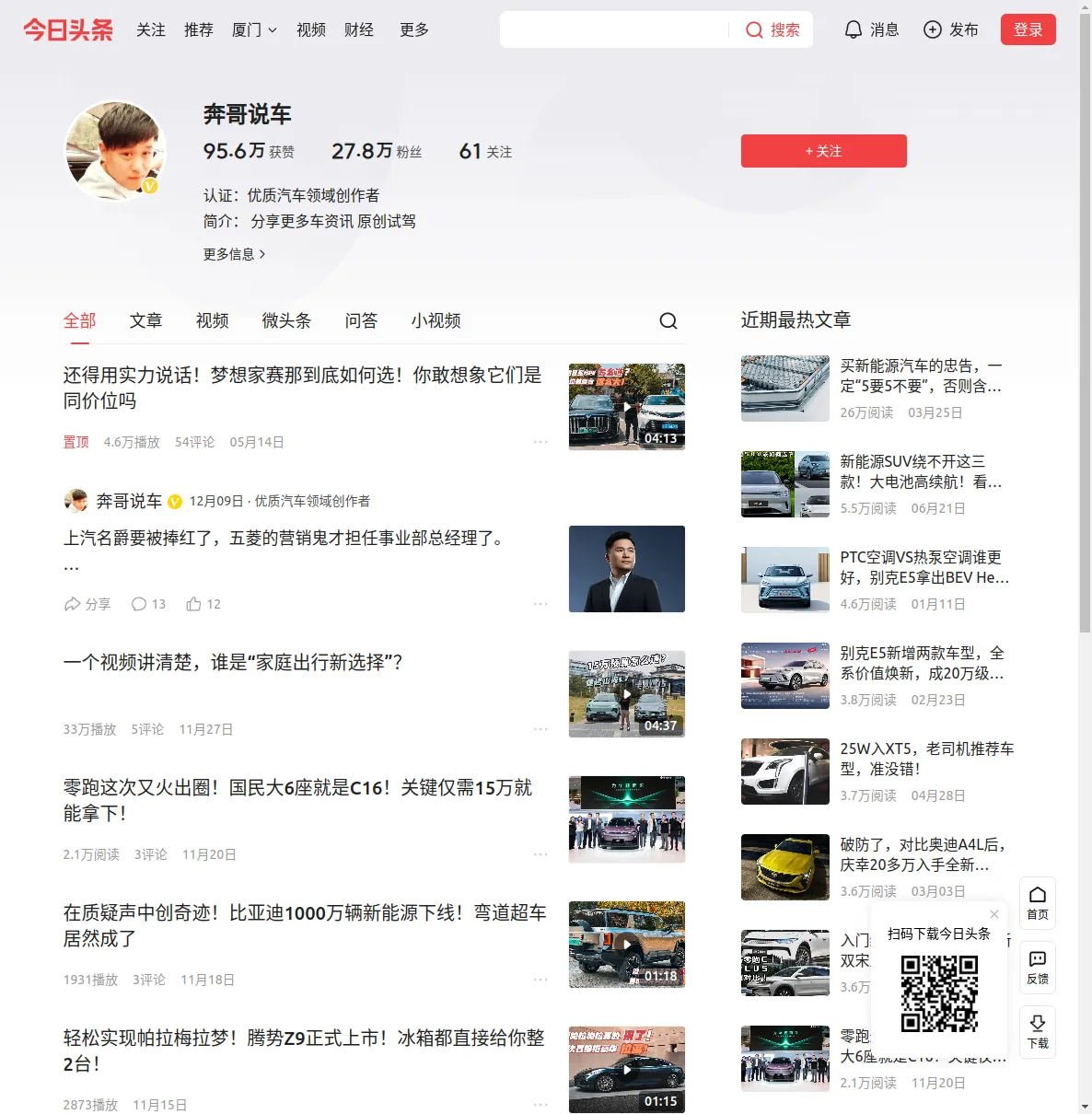Image resolution: width=1092 pixels, height=1114 pixels.
Task: Click the 95.6万 获赞 stat
Action: tap(249, 151)
